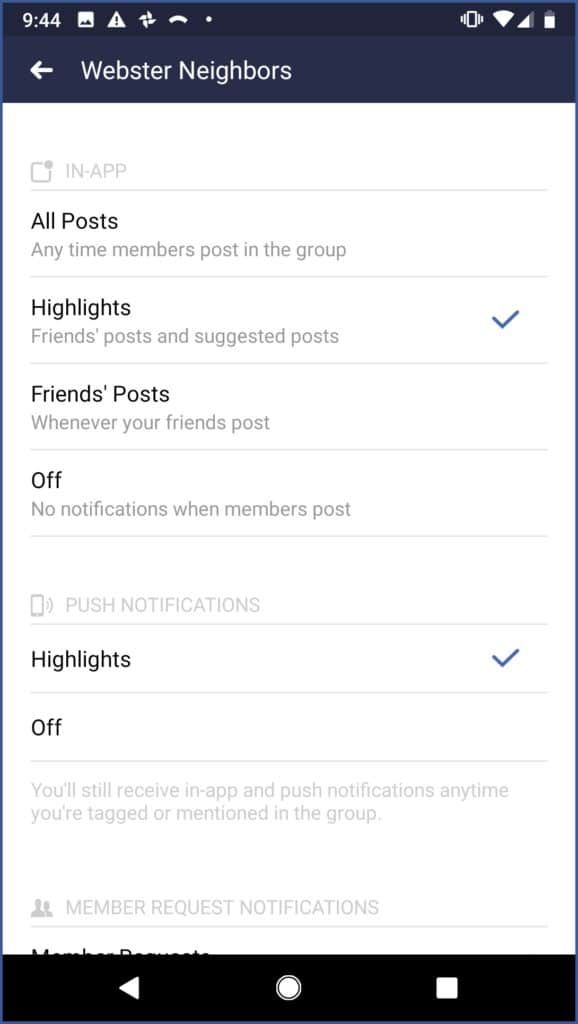578x1024 pixels.
Task: Select Friends' Posts notification option
Action: tap(289, 407)
